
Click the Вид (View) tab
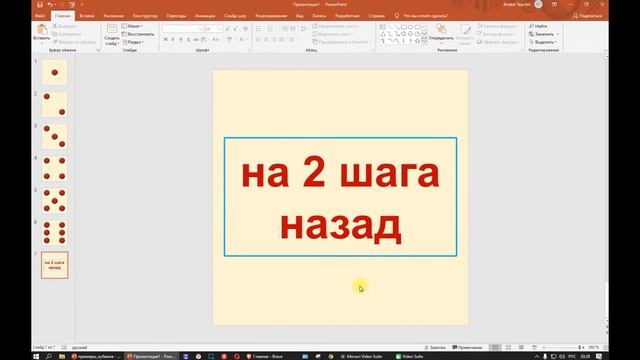click(x=300, y=16)
